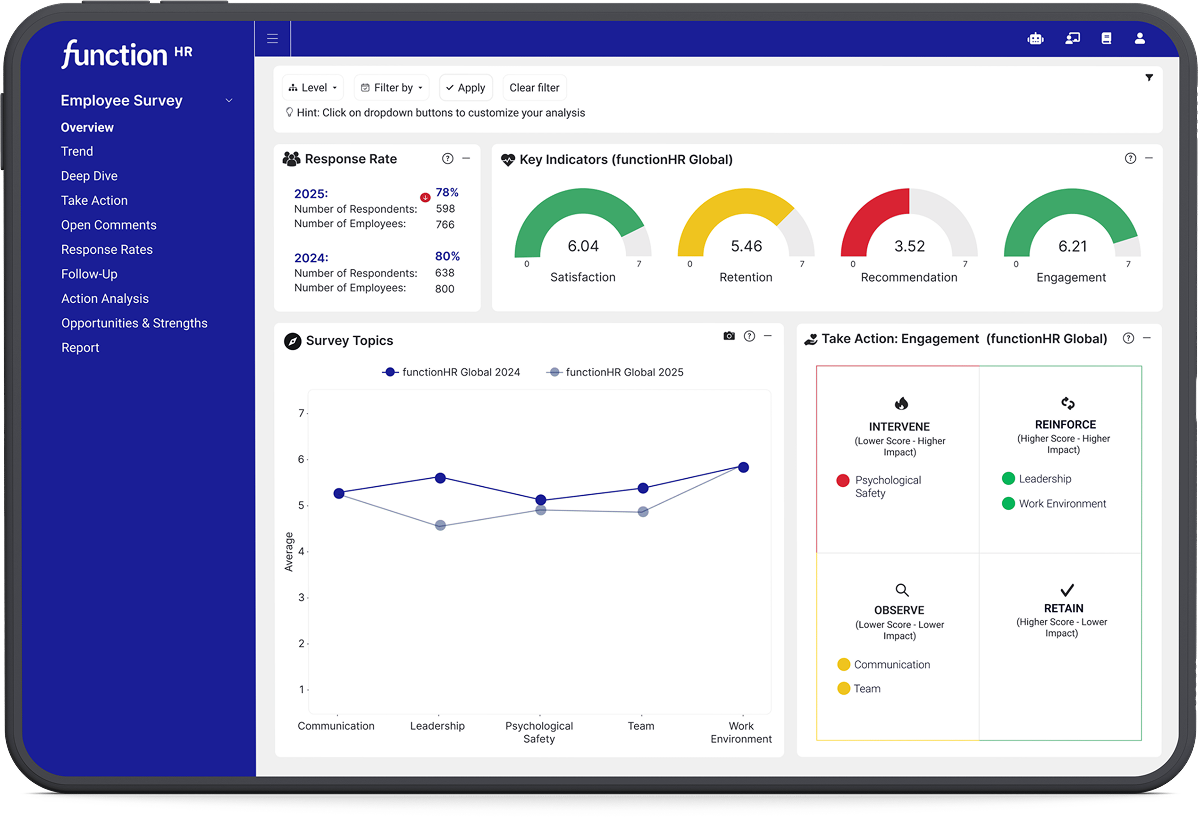Screen dimensions: 1199x818
Task: Click the Retain checkmark icon
Action: pos(1067,589)
